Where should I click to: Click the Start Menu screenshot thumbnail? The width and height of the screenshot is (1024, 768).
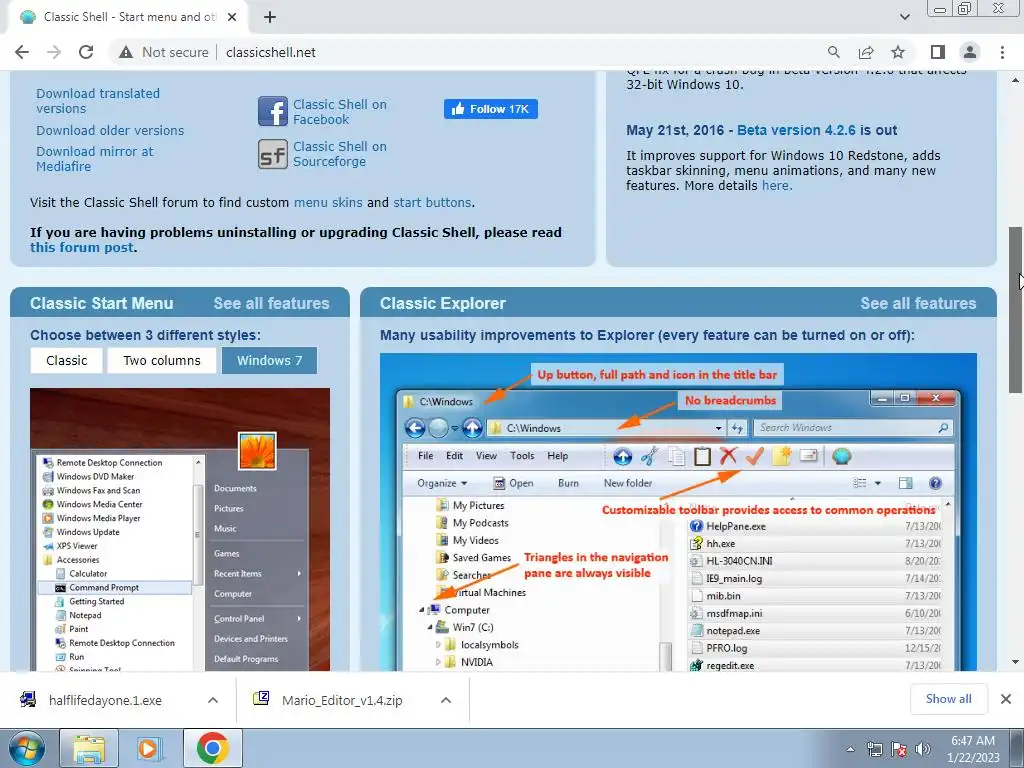tap(180, 529)
